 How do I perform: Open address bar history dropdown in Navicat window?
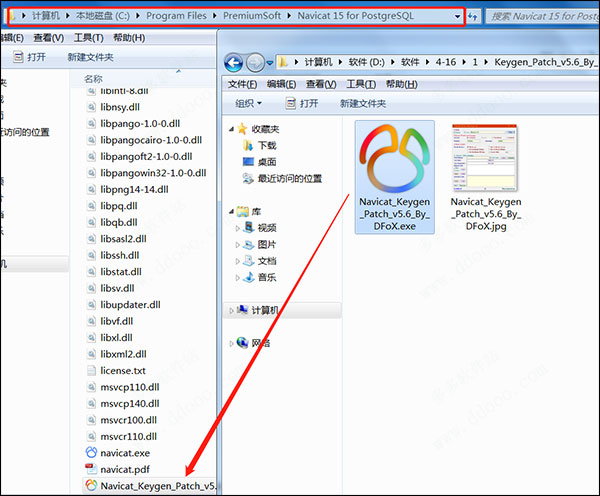pos(457,16)
